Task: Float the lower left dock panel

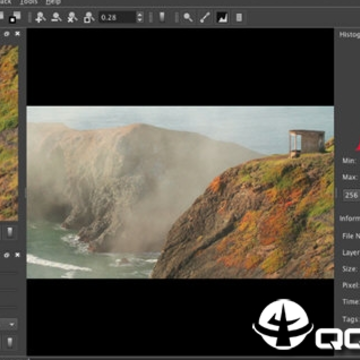Action: [6, 255]
